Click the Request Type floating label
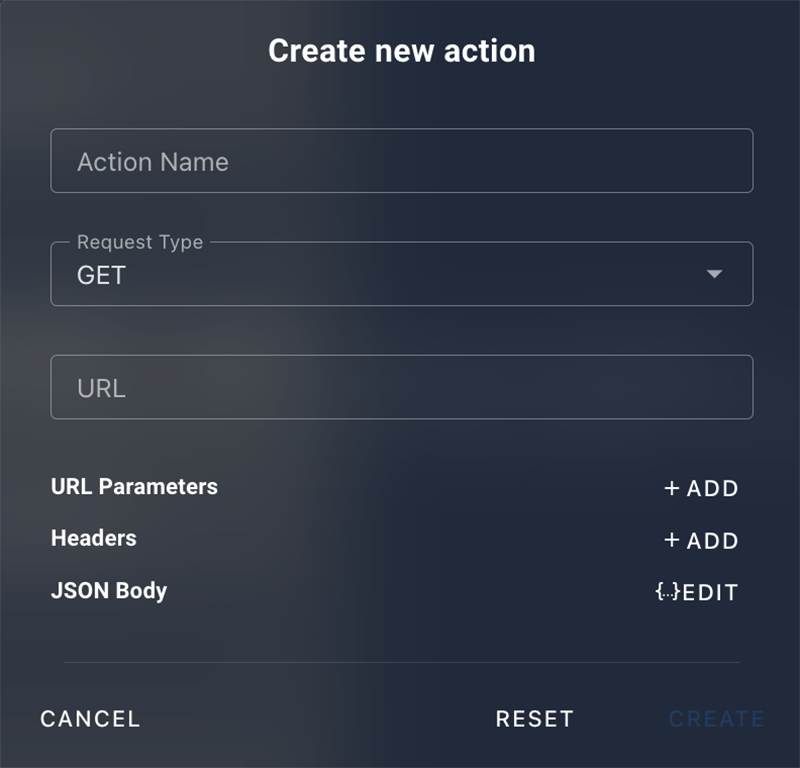The width and height of the screenshot is (800, 768). (x=140, y=242)
